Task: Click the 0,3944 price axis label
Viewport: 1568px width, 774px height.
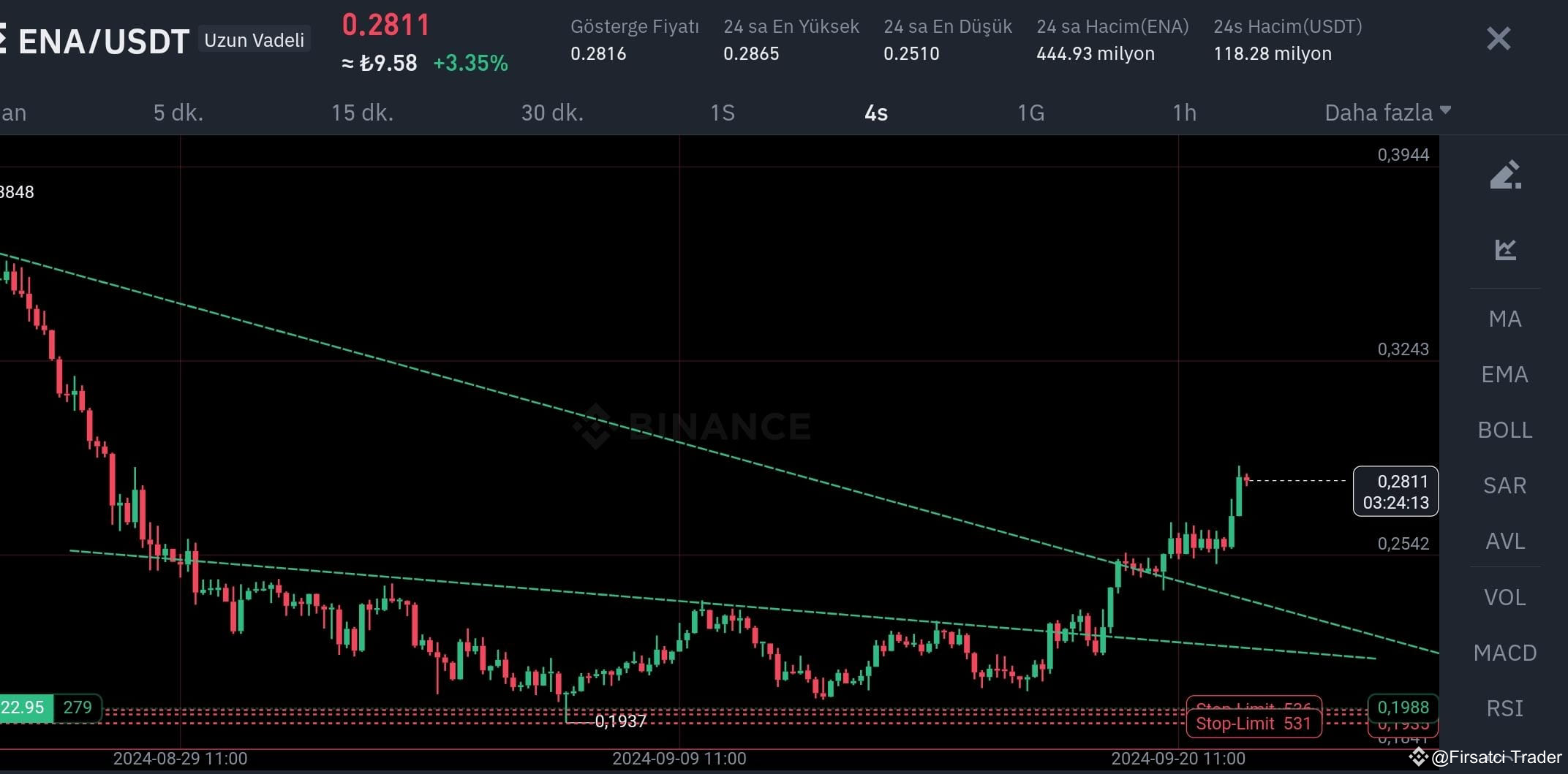Action: [1403, 154]
